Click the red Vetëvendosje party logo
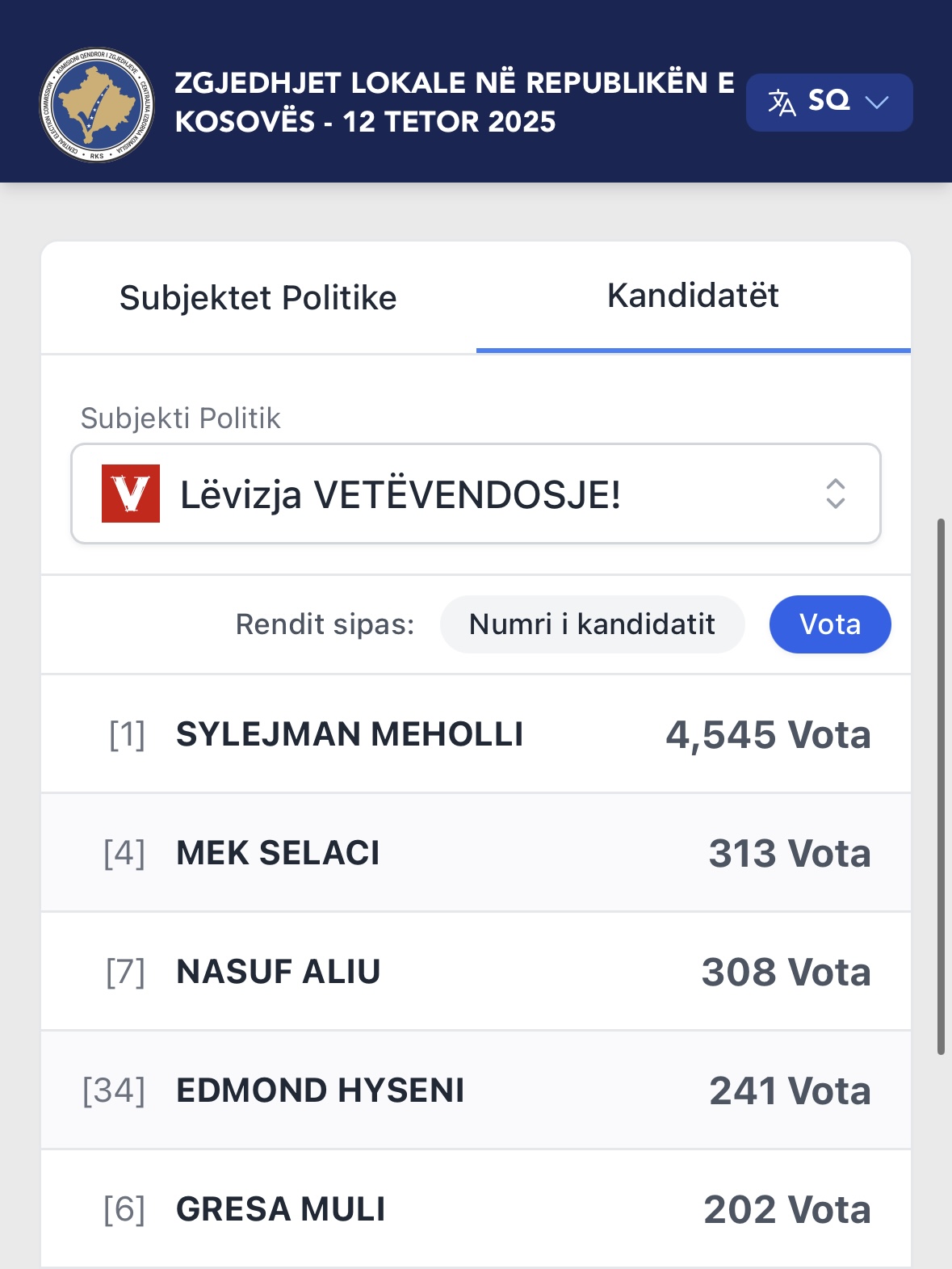 pyautogui.click(x=131, y=494)
